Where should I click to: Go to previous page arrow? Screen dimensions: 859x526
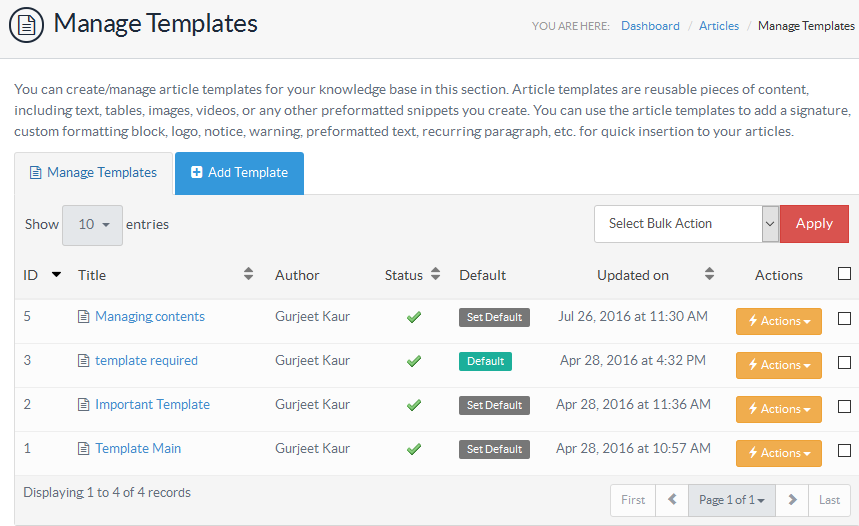[x=672, y=500]
